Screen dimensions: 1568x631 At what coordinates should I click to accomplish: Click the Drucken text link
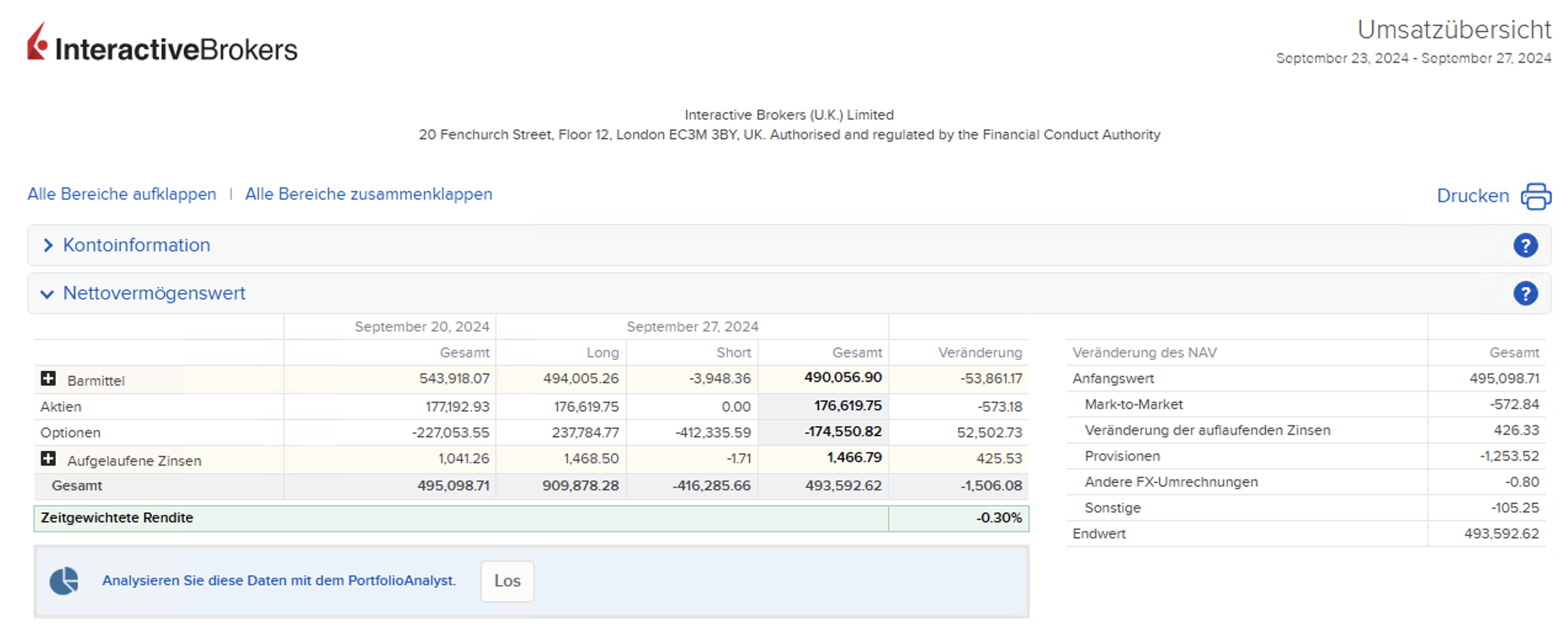1472,196
